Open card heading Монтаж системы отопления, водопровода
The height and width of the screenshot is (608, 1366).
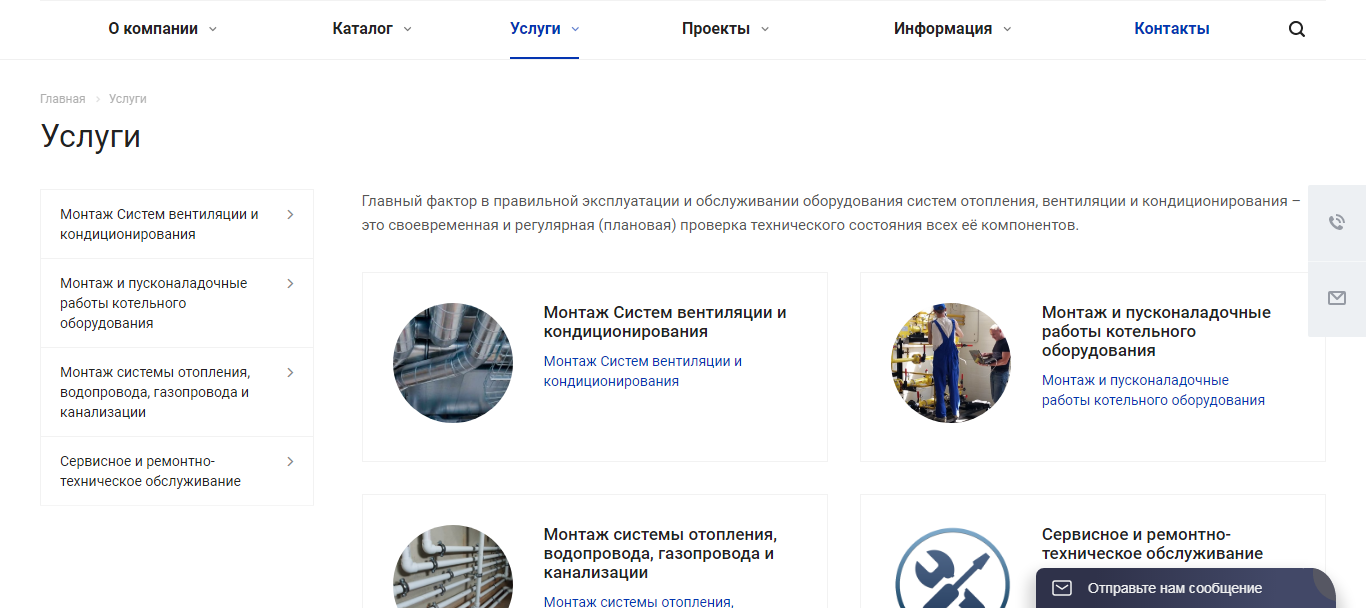[x=660, y=553]
